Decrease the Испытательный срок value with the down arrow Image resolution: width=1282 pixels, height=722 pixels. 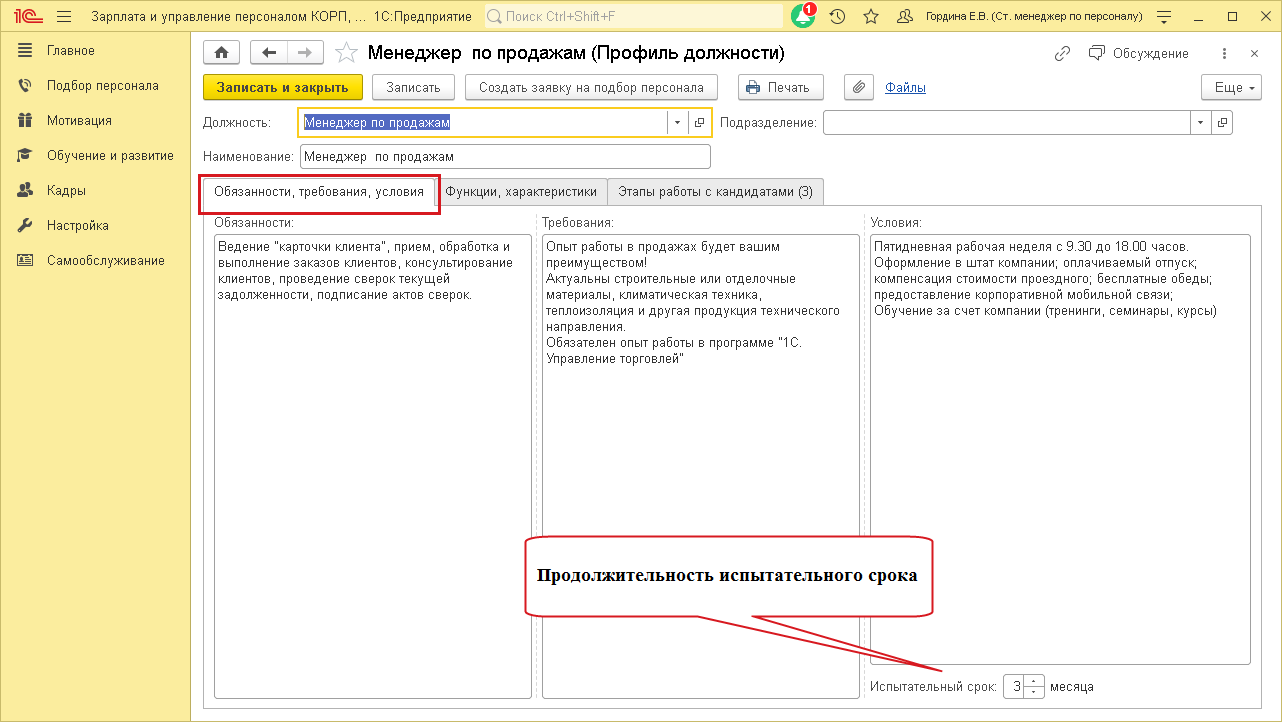(1033, 692)
